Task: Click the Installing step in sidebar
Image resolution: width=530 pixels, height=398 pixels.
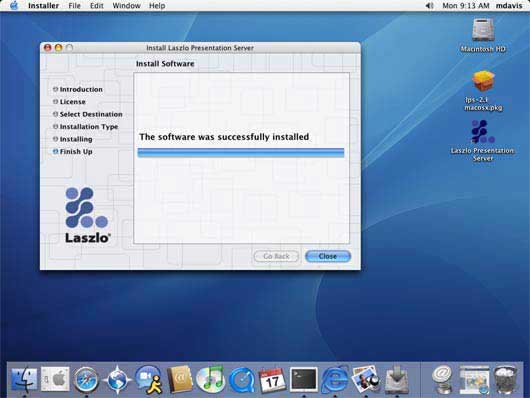Action: pos(73,139)
